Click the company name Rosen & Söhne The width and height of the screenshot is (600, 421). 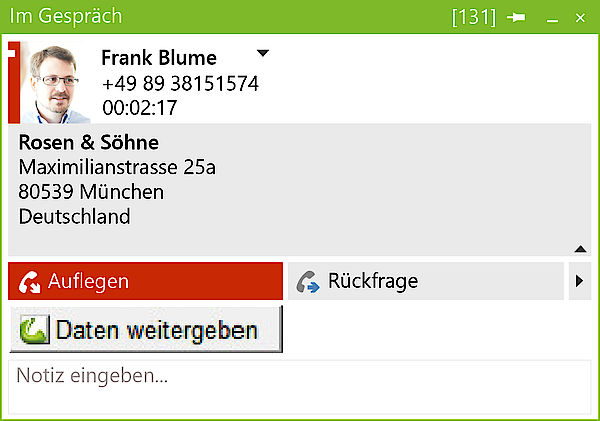click(x=89, y=143)
